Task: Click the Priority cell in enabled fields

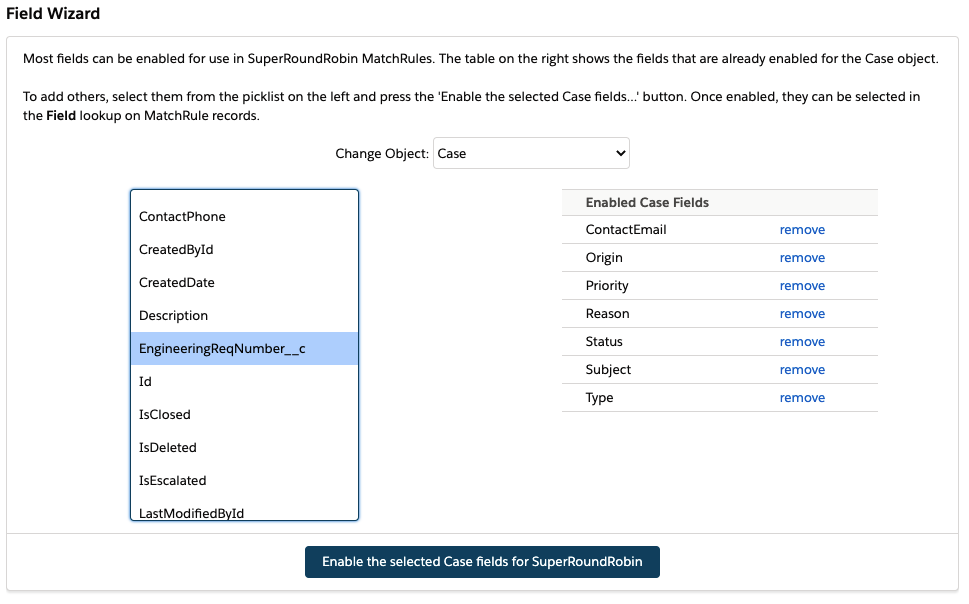Action: [607, 286]
